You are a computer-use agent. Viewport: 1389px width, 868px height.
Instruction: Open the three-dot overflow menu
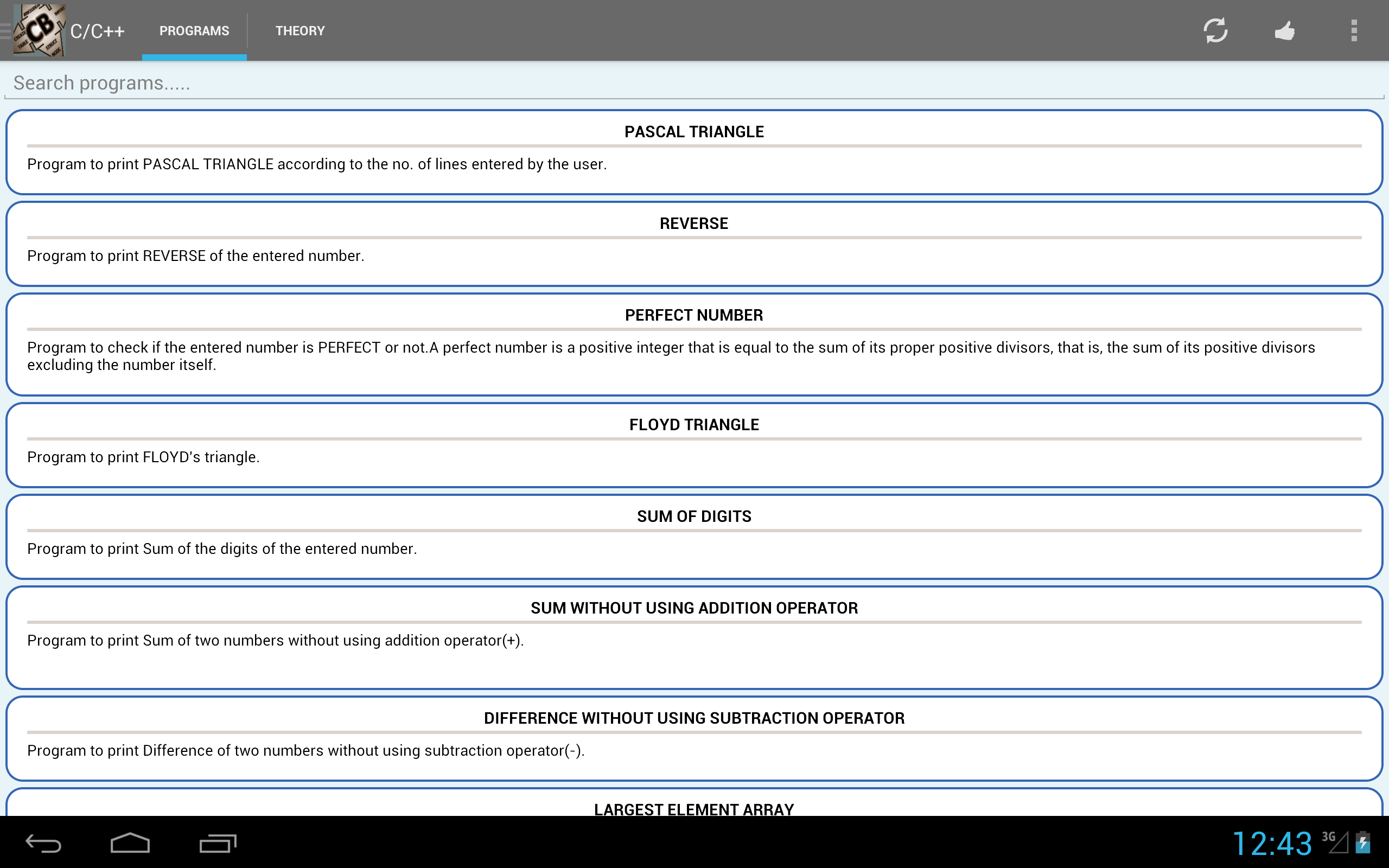[x=1353, y=30]
